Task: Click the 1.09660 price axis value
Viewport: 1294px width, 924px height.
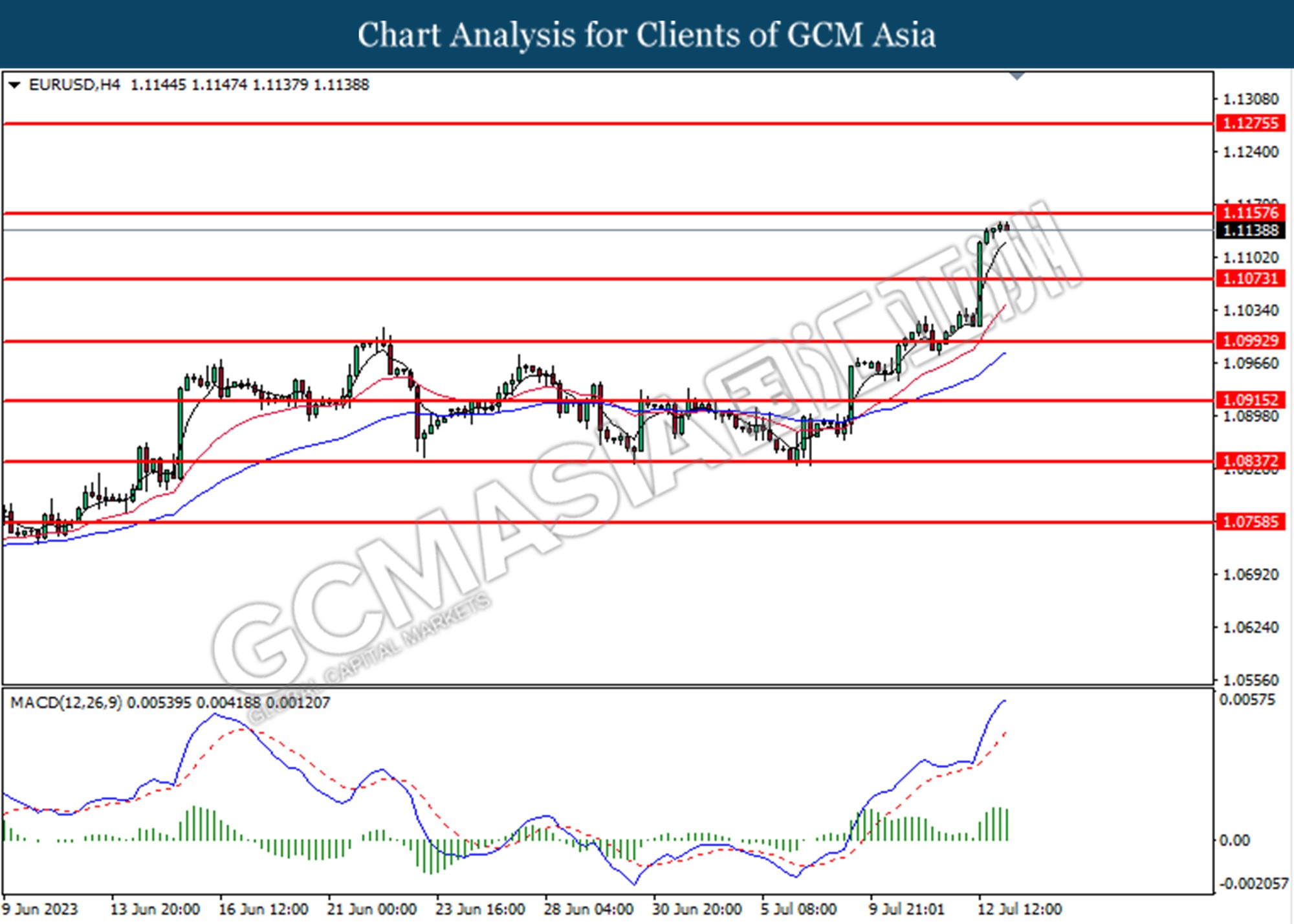Action: pos(1251,364)
